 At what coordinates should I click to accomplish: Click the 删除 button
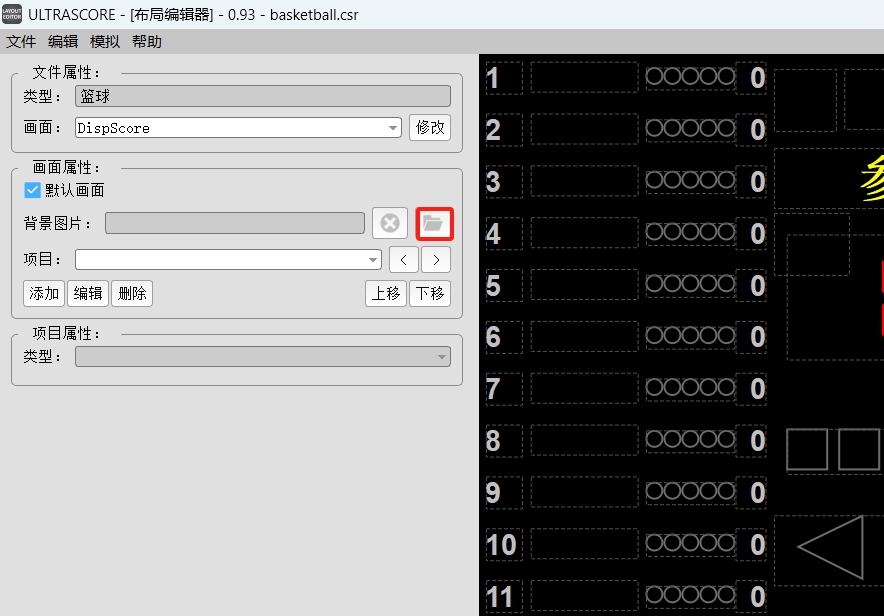point(132,294)
